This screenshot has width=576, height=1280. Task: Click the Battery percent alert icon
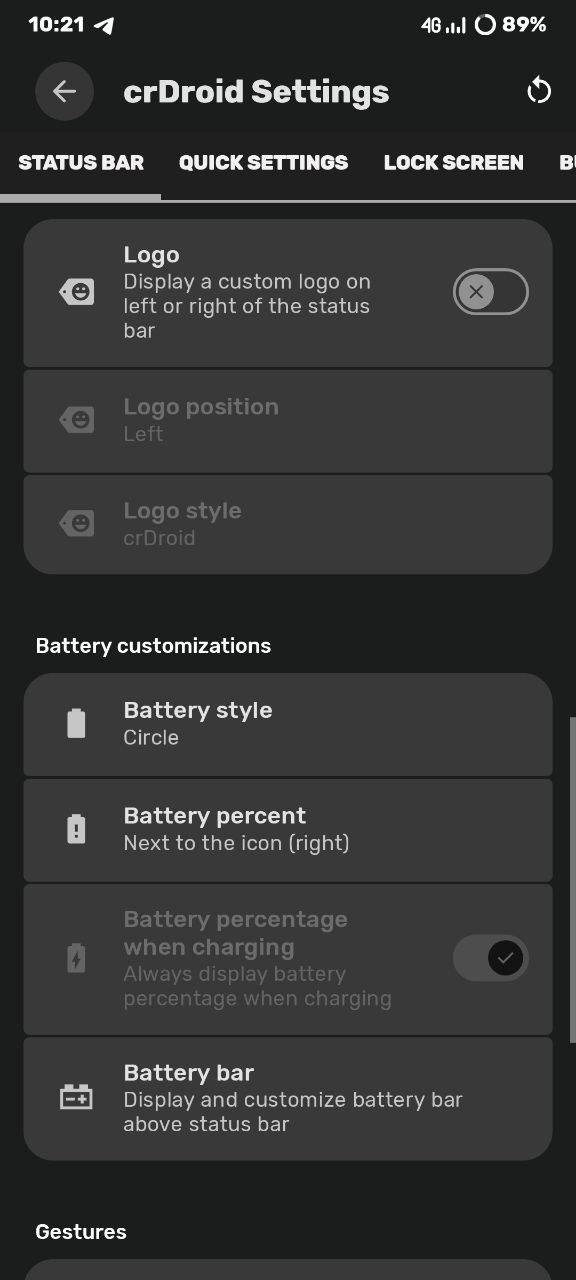click(76, 829)
